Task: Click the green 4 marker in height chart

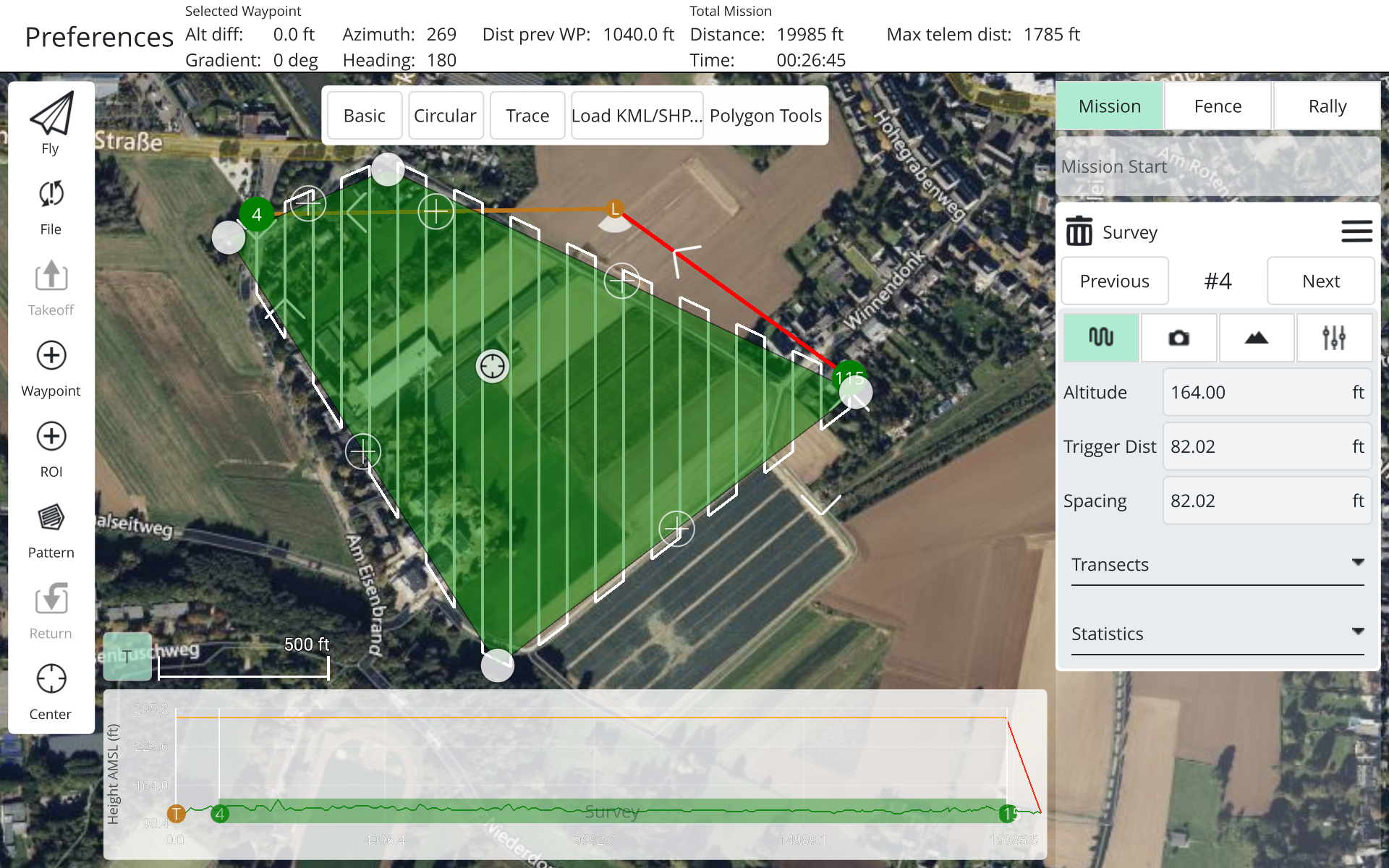Action: [220, 814]
